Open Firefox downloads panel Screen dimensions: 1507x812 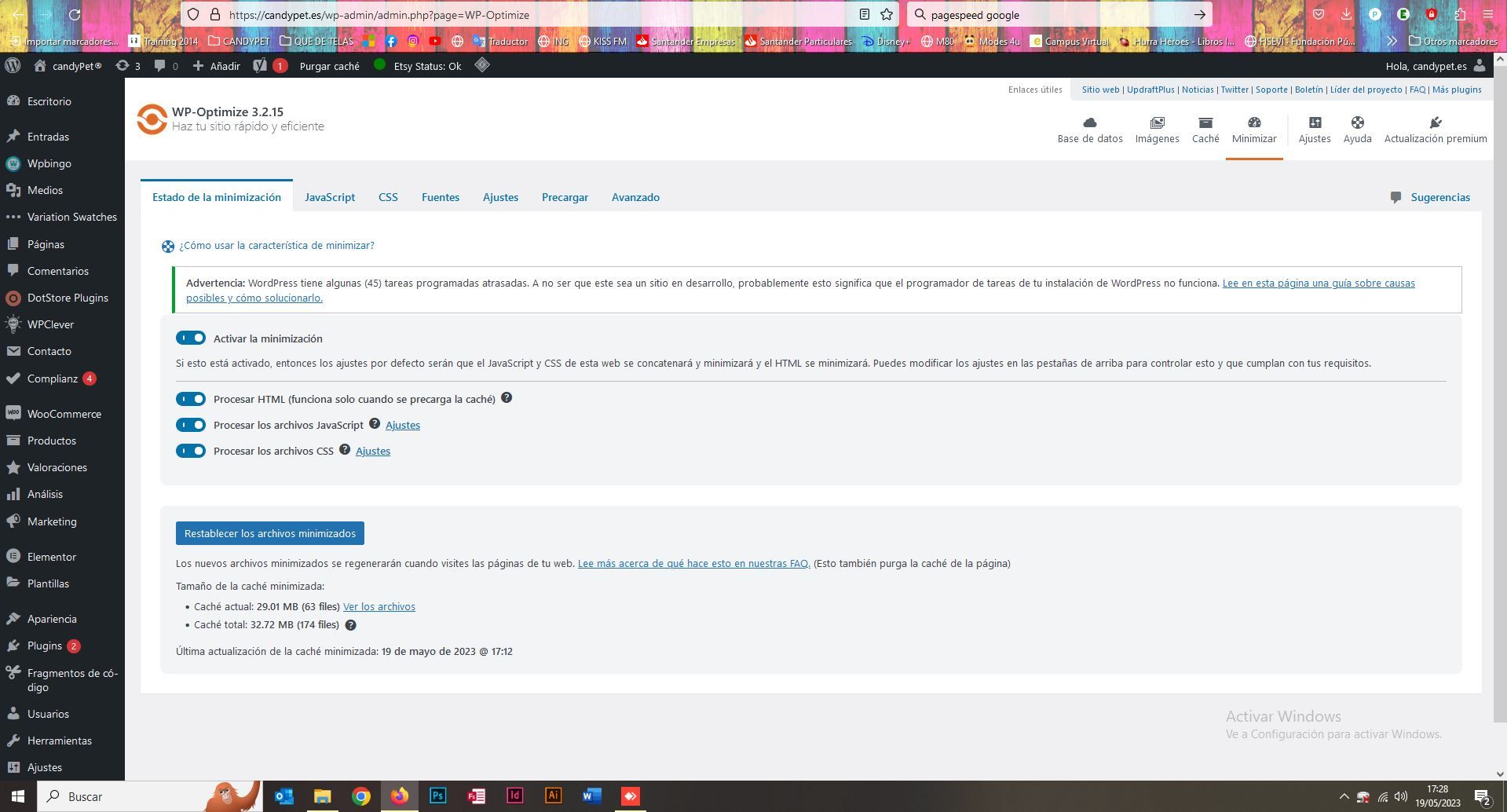click(1346, 14)
